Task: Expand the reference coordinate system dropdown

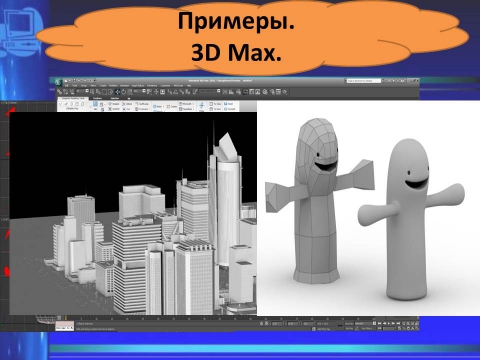Action: point(139,91)
